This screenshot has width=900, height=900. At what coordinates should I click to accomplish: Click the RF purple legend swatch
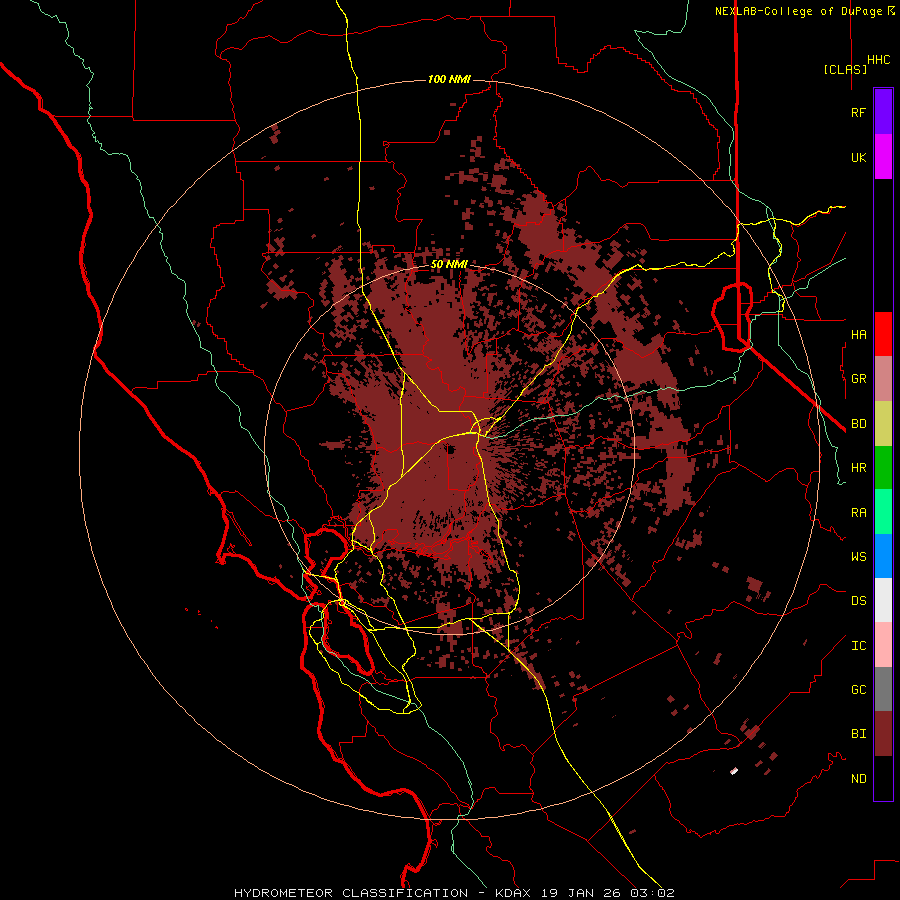(x=883, y=112)
